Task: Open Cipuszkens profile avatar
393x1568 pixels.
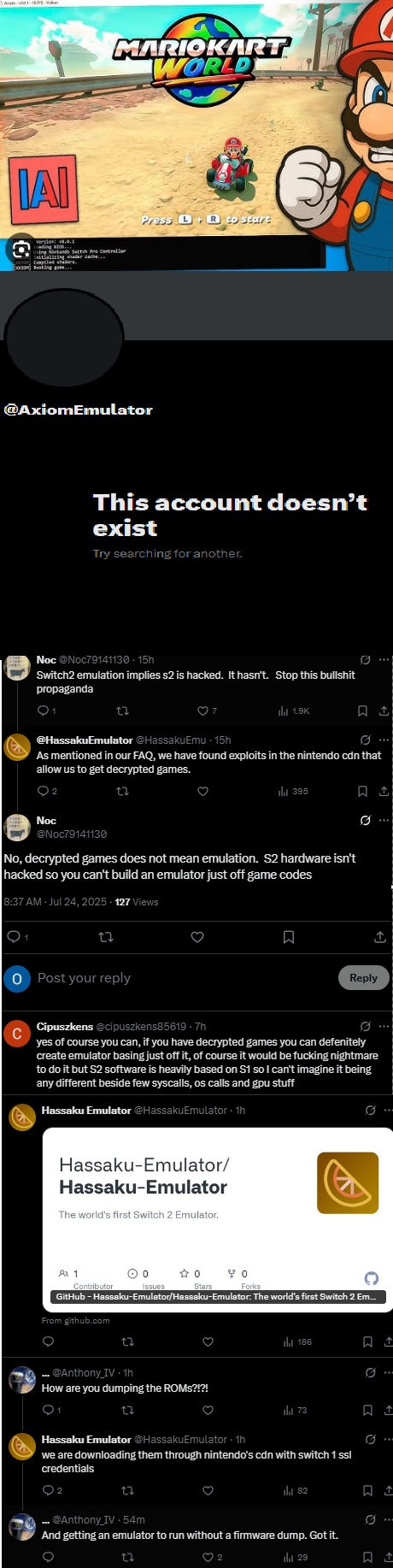Action: (x=16, y=1034)
